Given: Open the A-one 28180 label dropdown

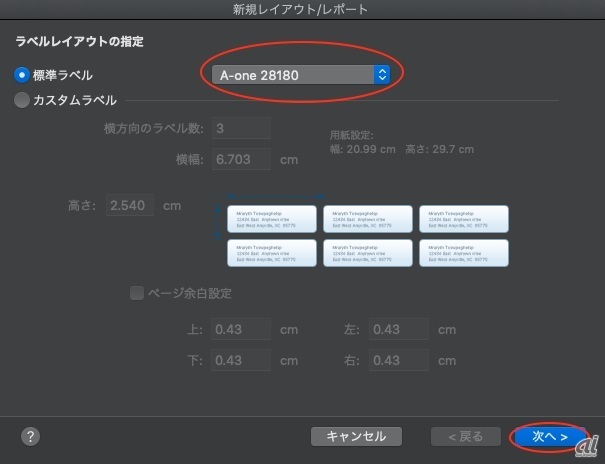Looking at the screenshot, I should tap(301, 74).
